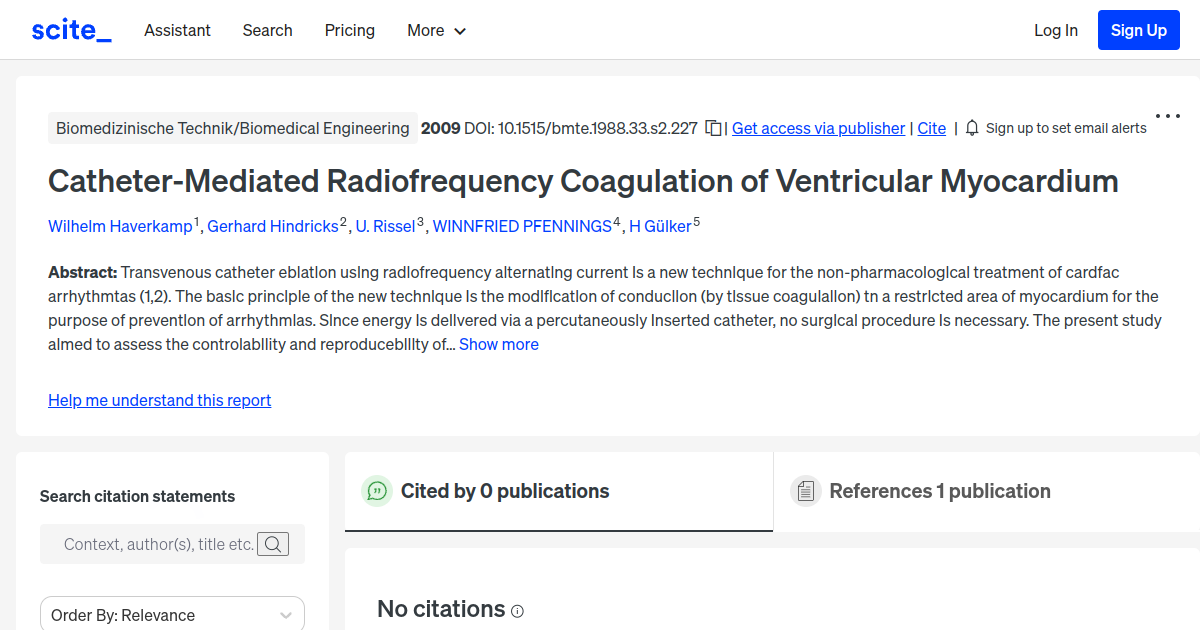Select the Cited by 0 publications tab

(x=504, y=491)
